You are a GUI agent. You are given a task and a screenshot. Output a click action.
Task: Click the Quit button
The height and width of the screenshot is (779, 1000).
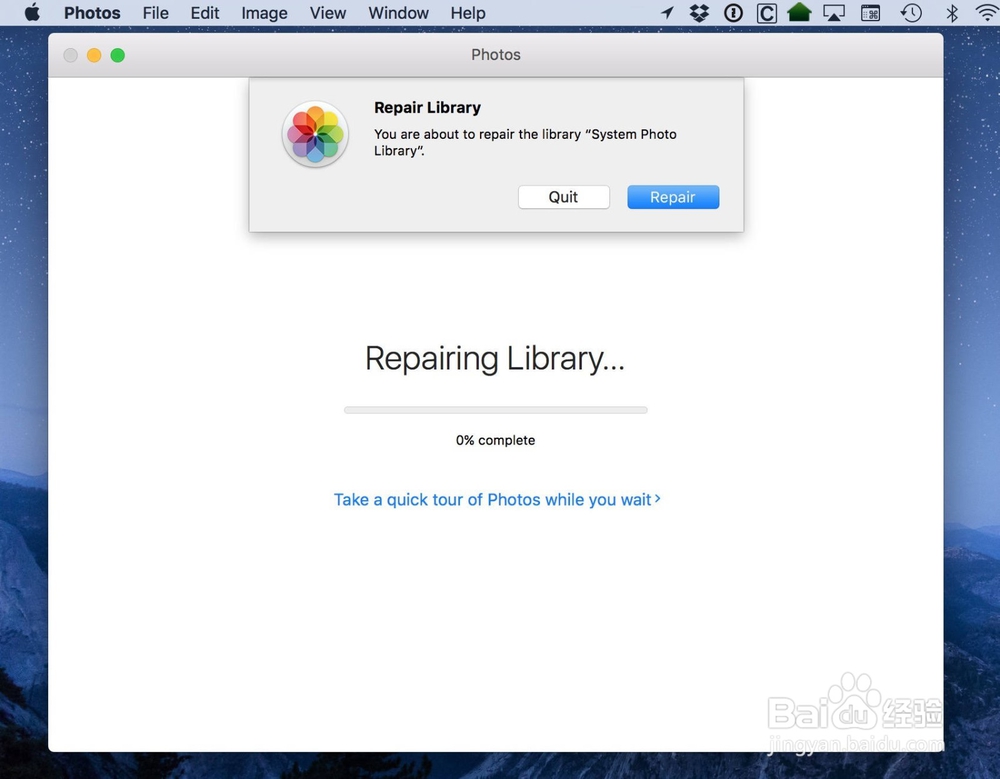(x=564, y=197)
